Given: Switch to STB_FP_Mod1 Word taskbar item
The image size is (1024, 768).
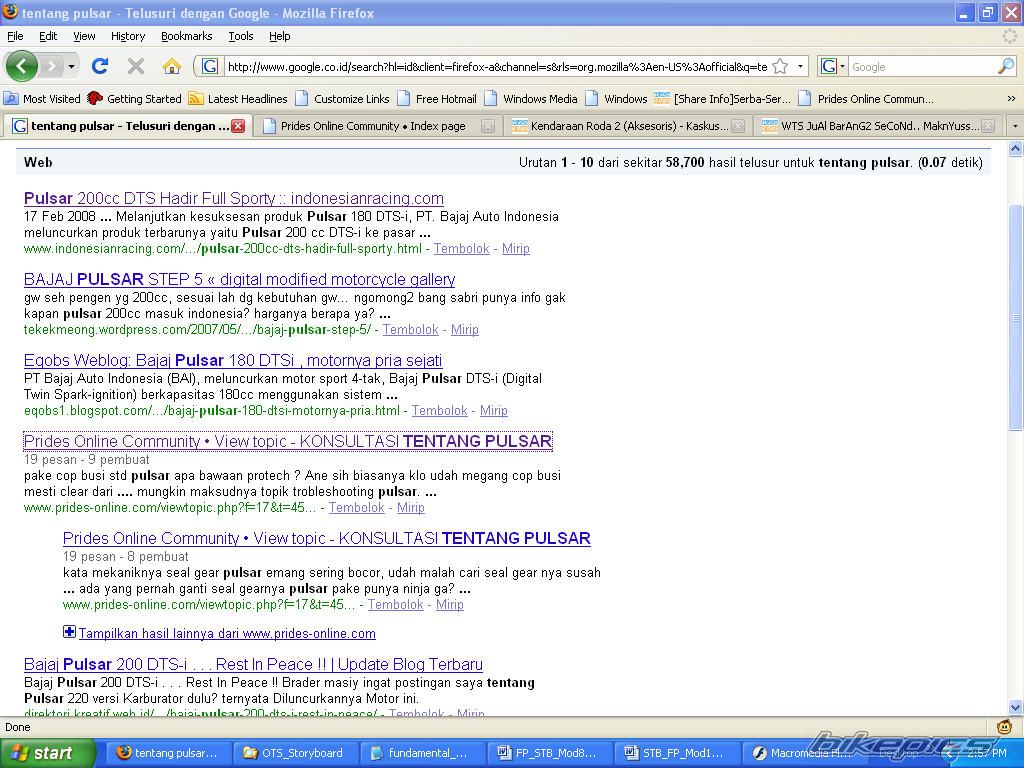Looking at the screenshot, I should [x=677, y=753].
